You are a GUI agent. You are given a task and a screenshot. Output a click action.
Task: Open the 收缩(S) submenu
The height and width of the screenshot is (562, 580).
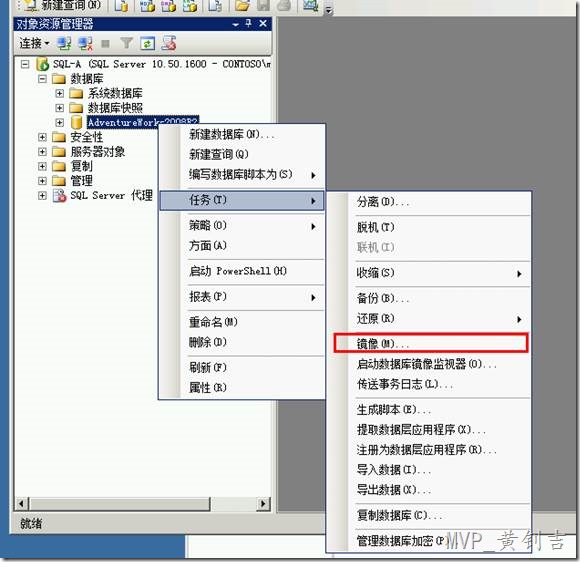(x=429, y=273)
